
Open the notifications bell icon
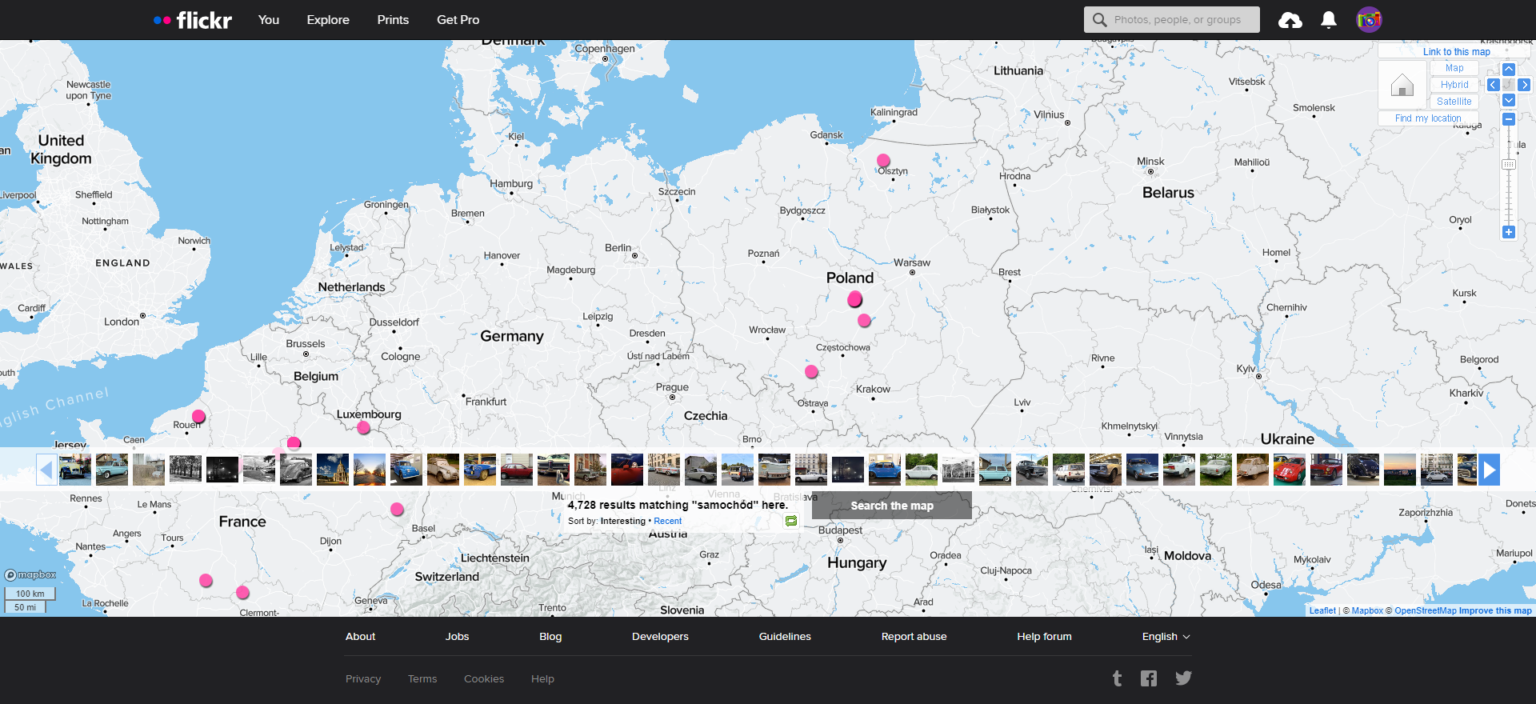(x=1328, y=19)
